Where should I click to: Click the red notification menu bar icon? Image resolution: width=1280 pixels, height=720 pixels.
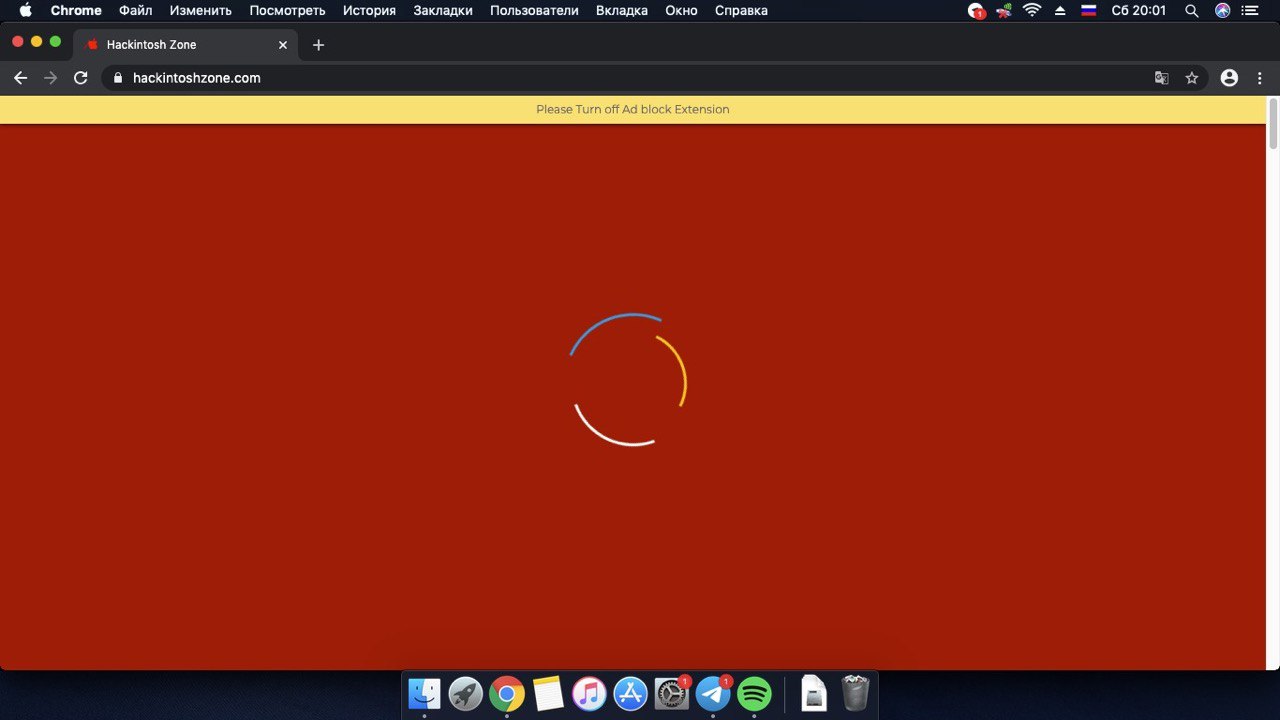[x=977, y=11]
